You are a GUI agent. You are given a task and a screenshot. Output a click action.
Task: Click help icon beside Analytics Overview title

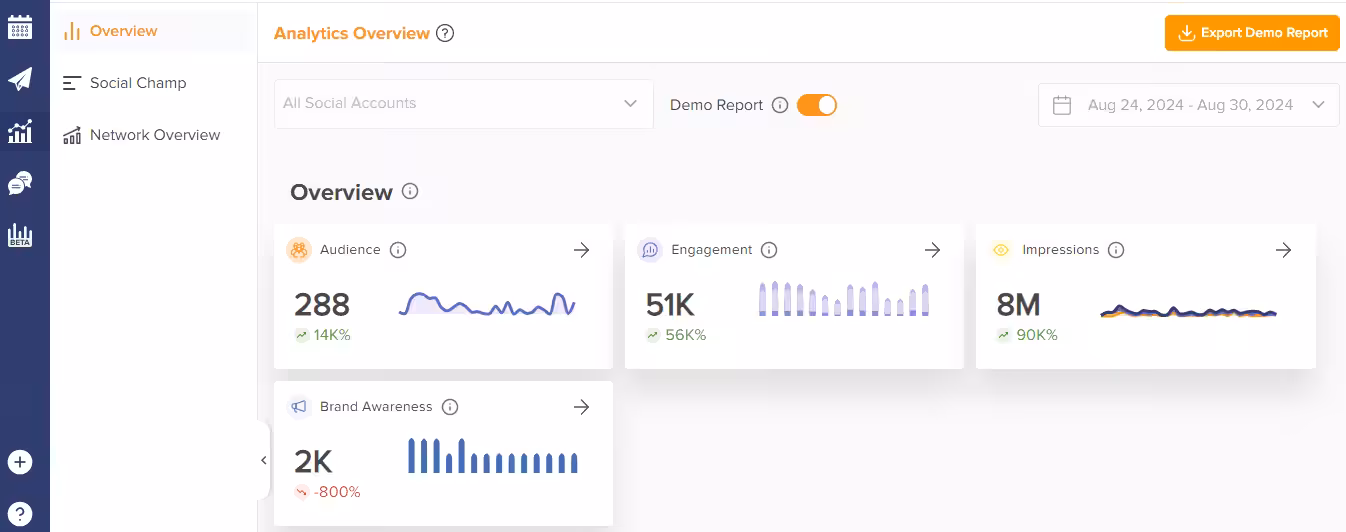click(x=446, y=33)
